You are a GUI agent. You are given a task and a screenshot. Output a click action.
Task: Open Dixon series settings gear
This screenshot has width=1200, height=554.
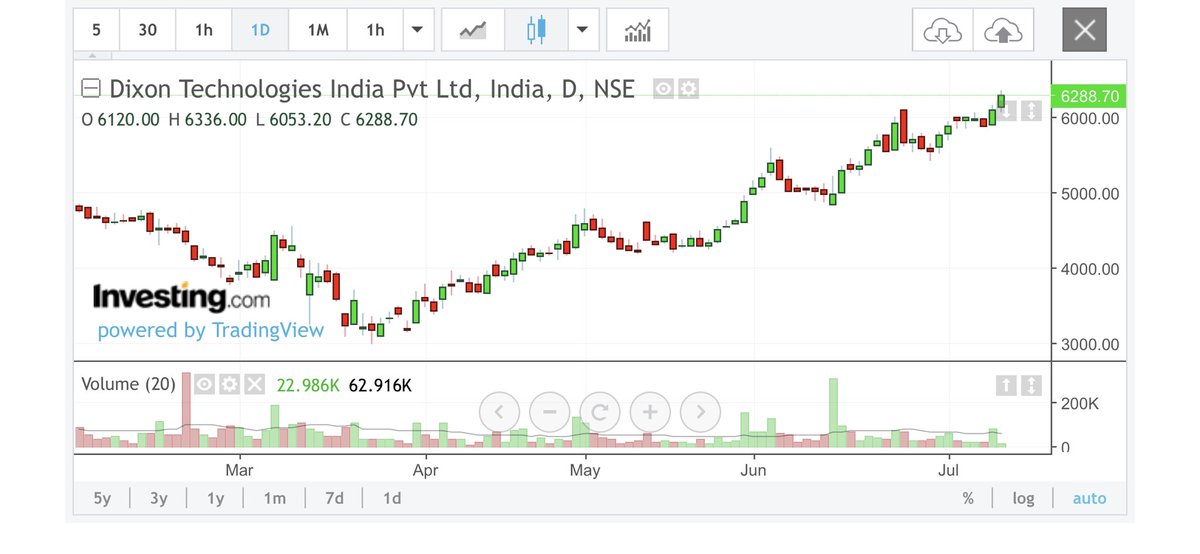(688, 89)
